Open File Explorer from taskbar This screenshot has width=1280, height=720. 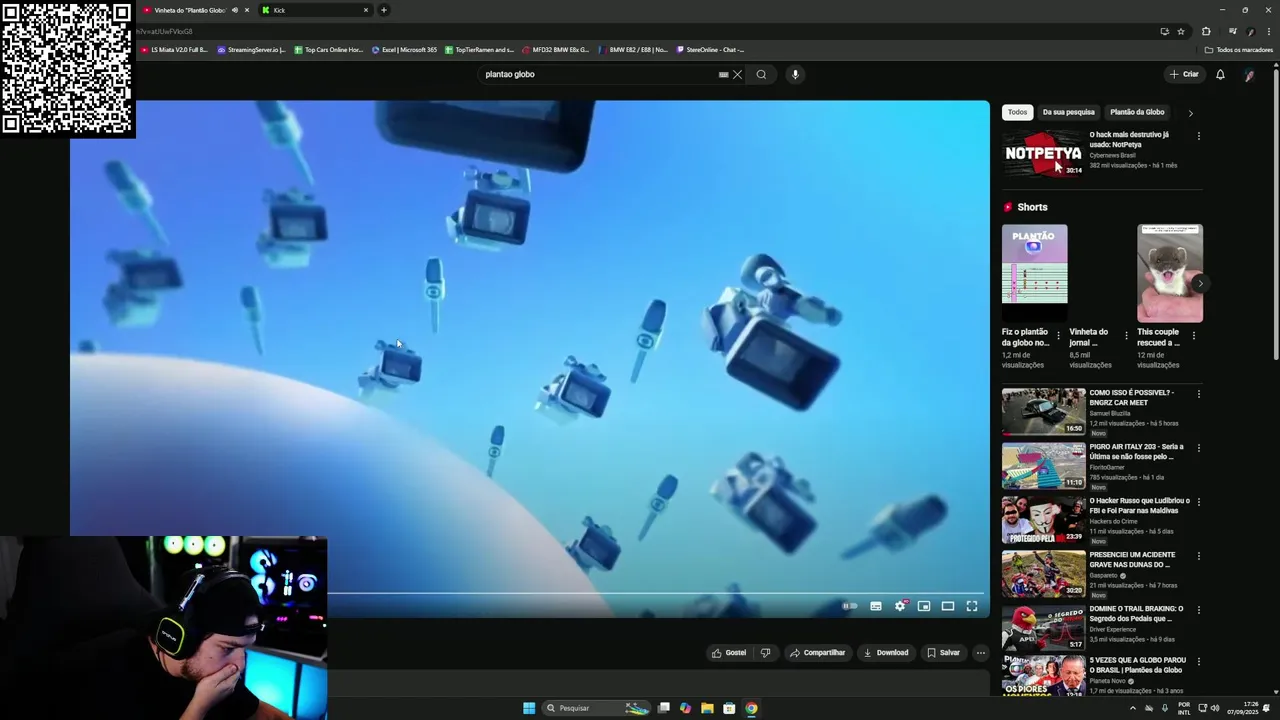pyautogui.click(x=707, y=708)
